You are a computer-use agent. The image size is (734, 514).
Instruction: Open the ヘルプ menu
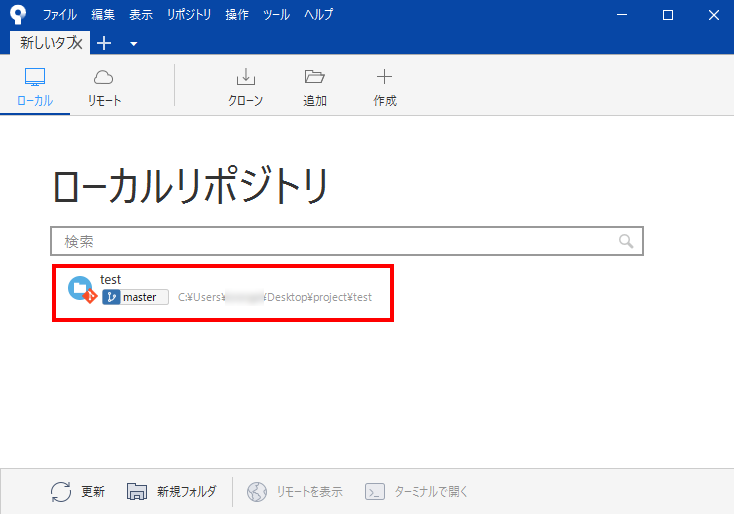[x=318, y=15]
